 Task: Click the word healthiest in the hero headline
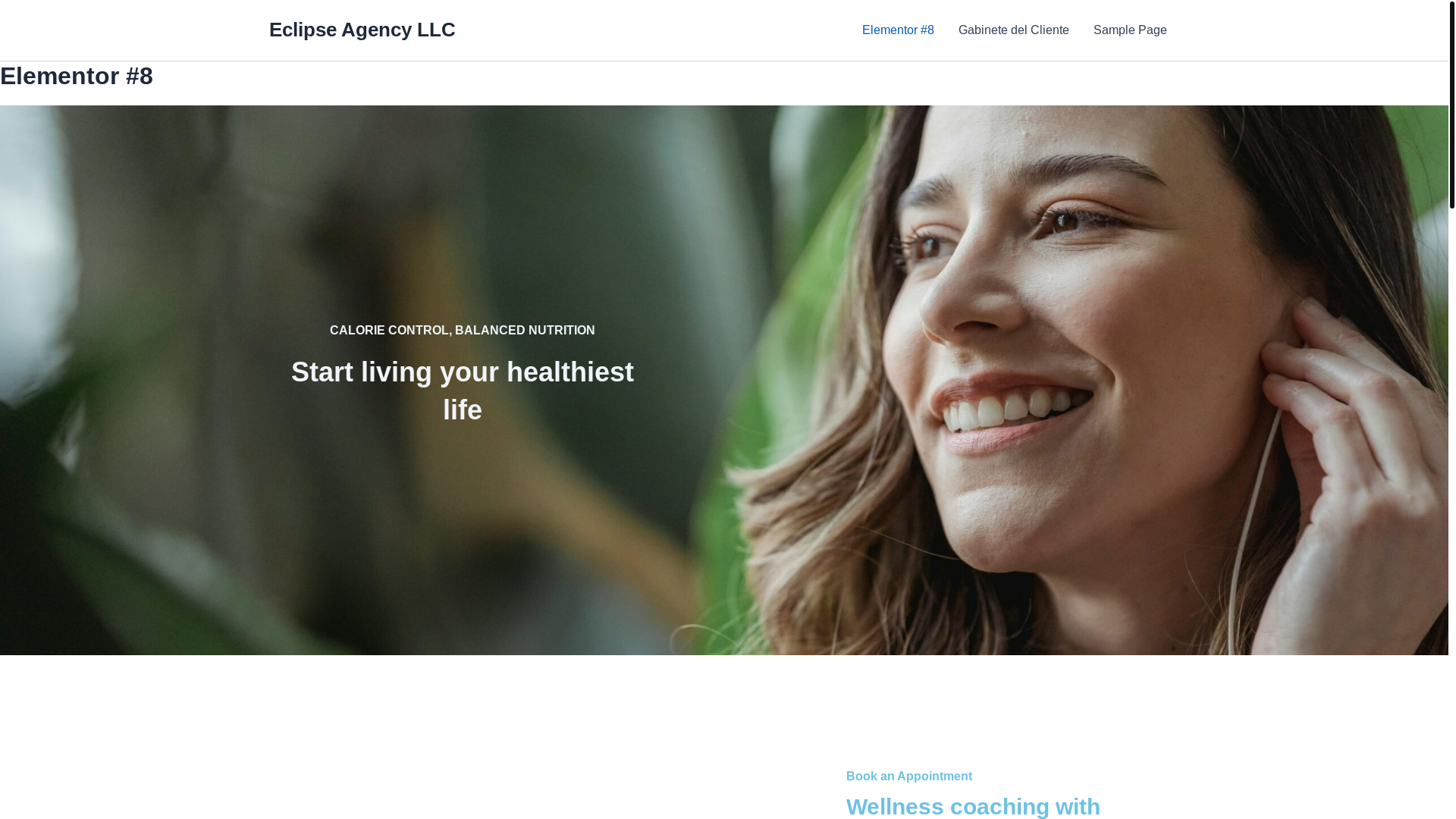pos(570,372)
